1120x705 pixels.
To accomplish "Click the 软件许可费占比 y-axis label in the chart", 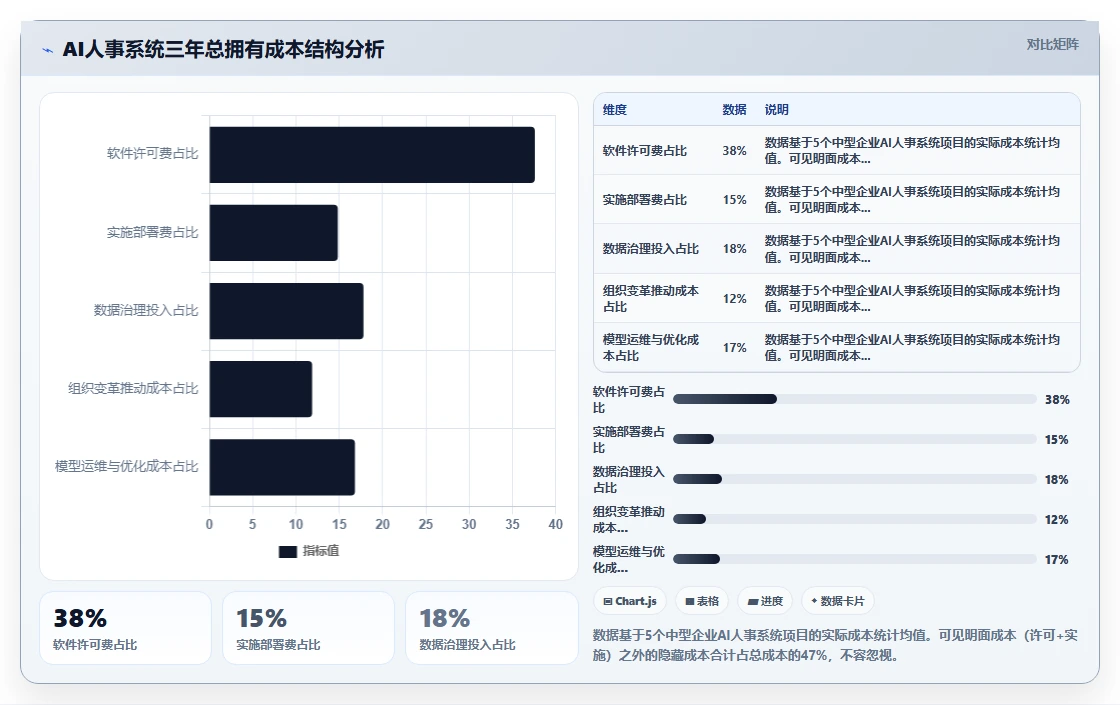I will coord(153,154).
